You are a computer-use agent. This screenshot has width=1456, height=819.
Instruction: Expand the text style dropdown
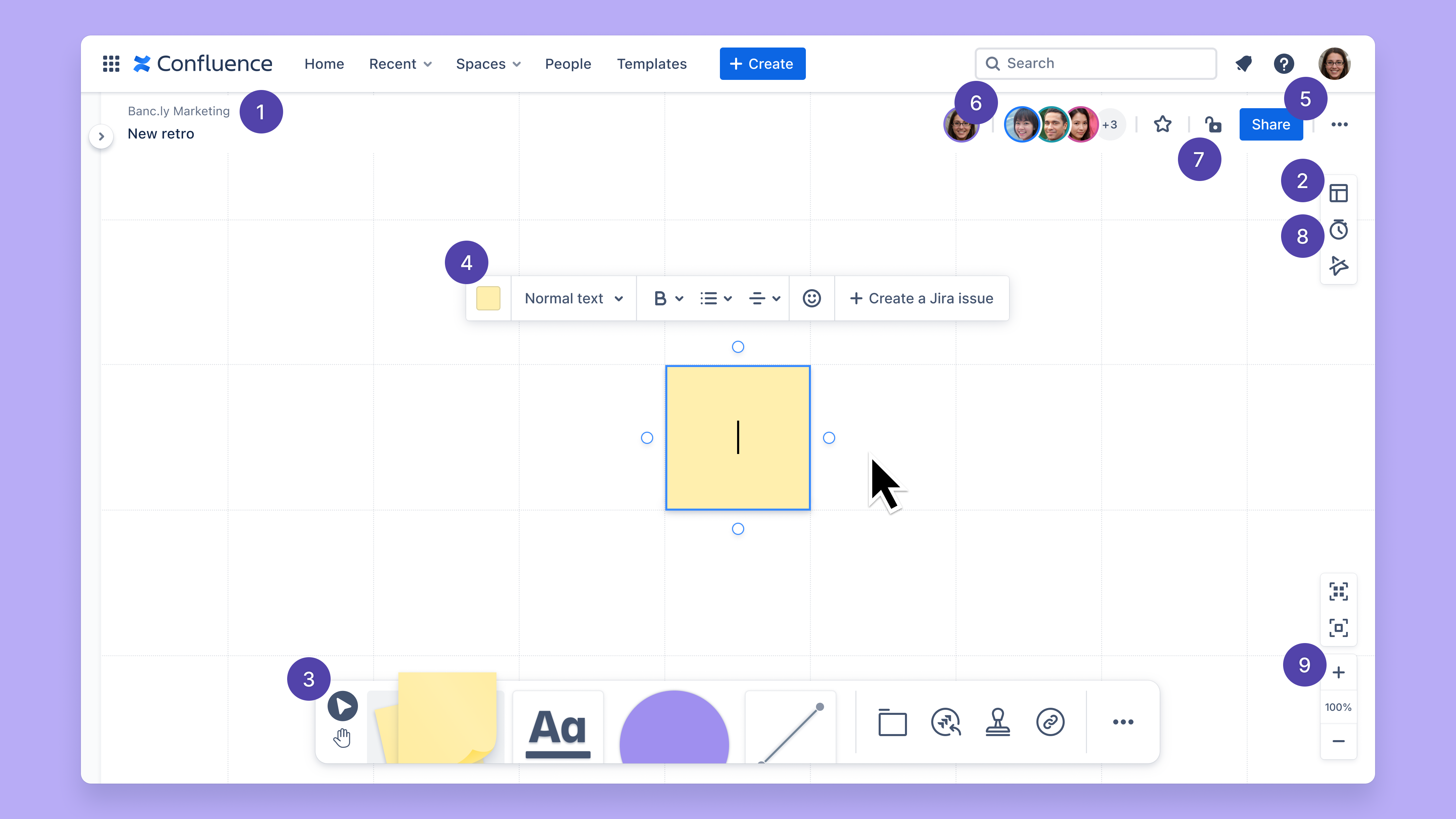point(573,298)
